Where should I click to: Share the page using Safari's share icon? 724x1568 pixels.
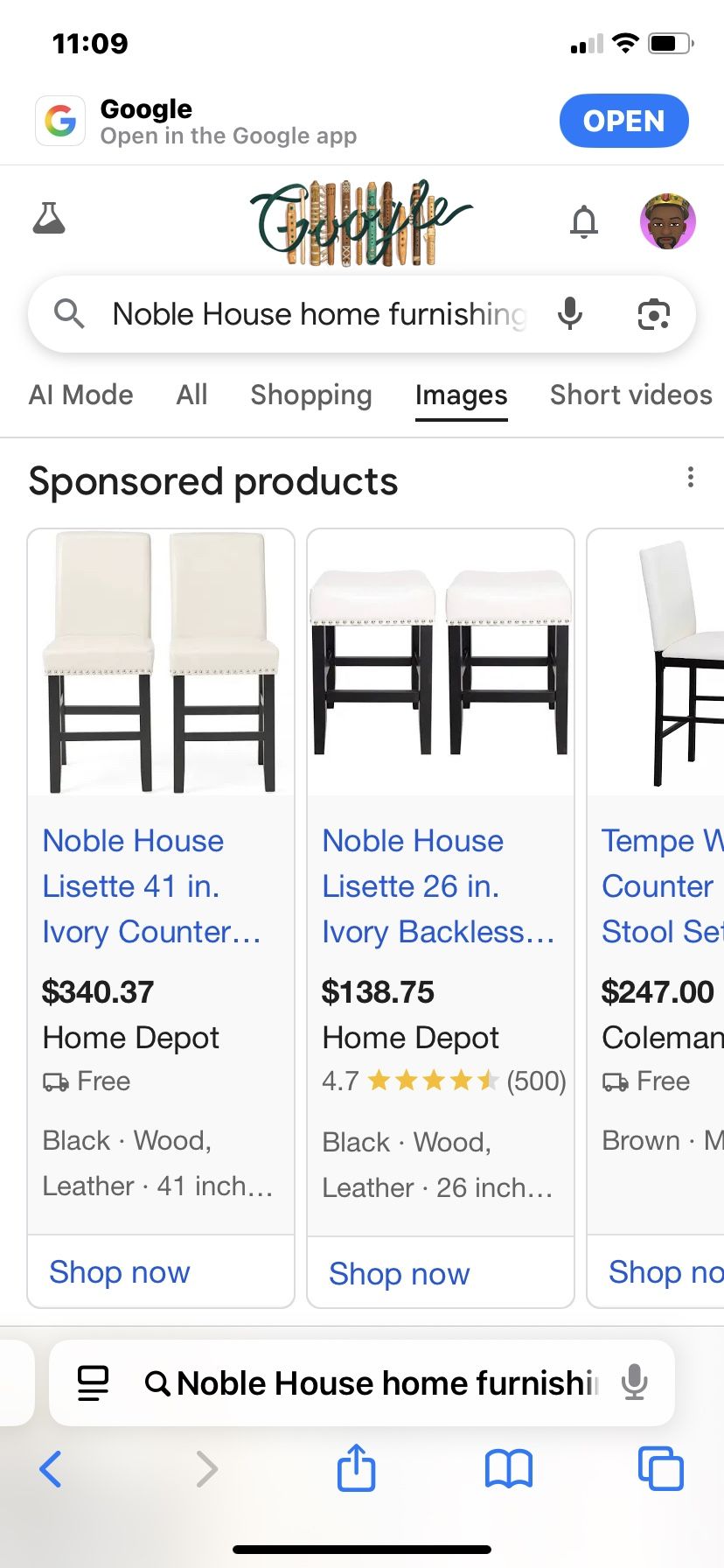355,1469
